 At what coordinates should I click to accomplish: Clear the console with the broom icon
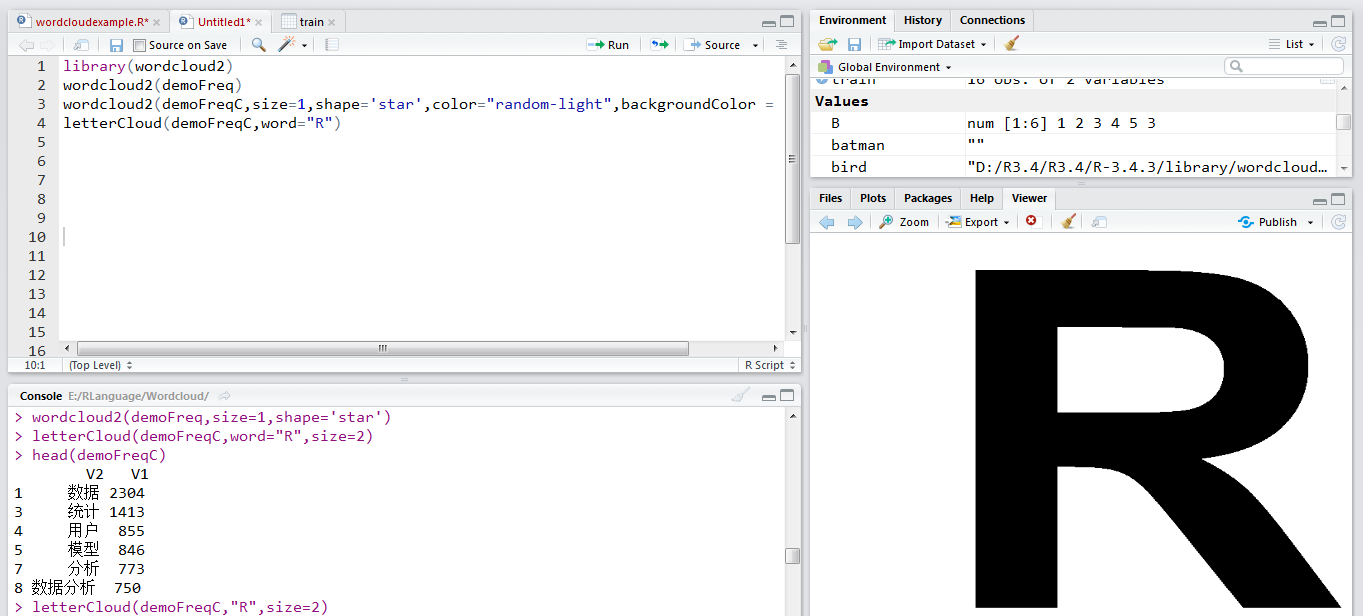[740, 396]
